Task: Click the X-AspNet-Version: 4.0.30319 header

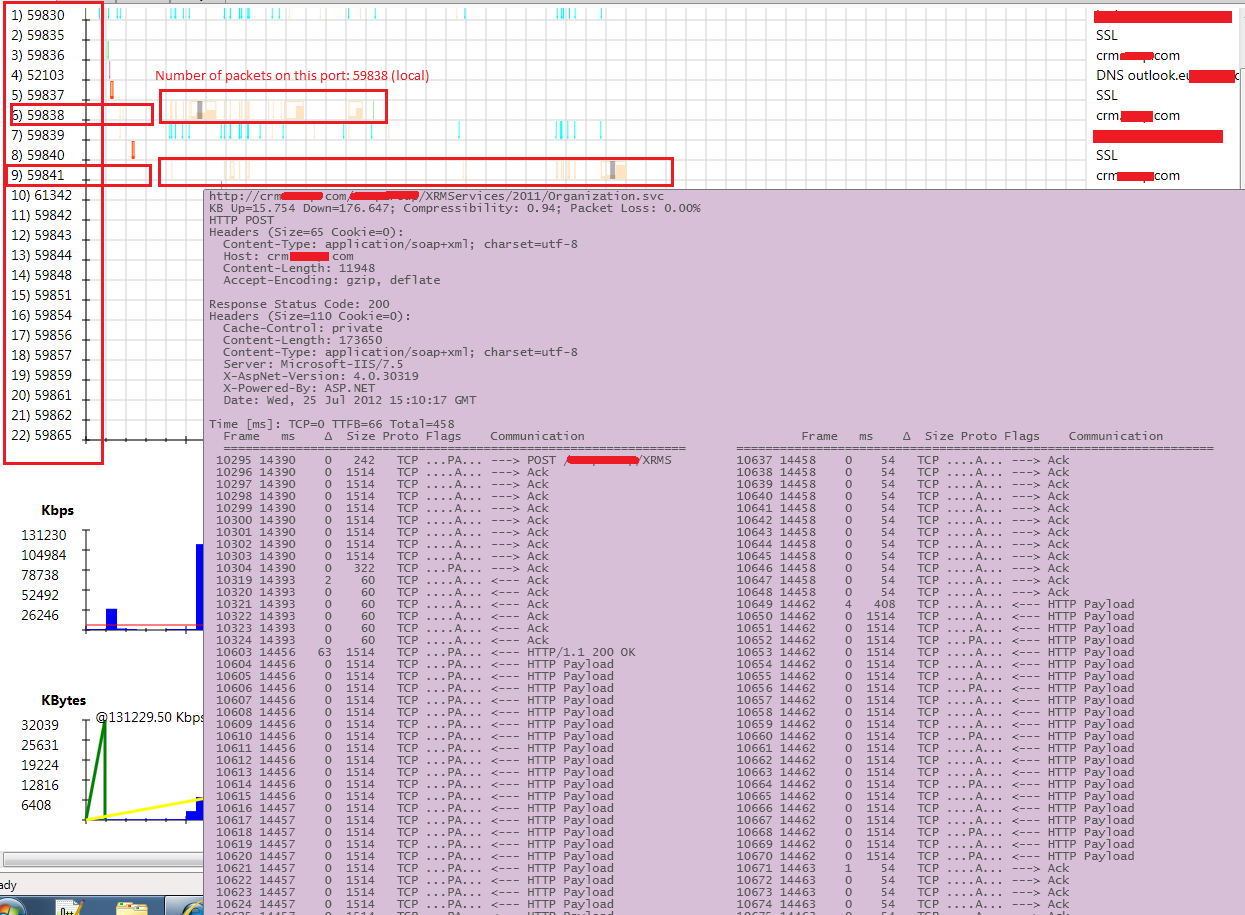Action: [x=321, y=376]
